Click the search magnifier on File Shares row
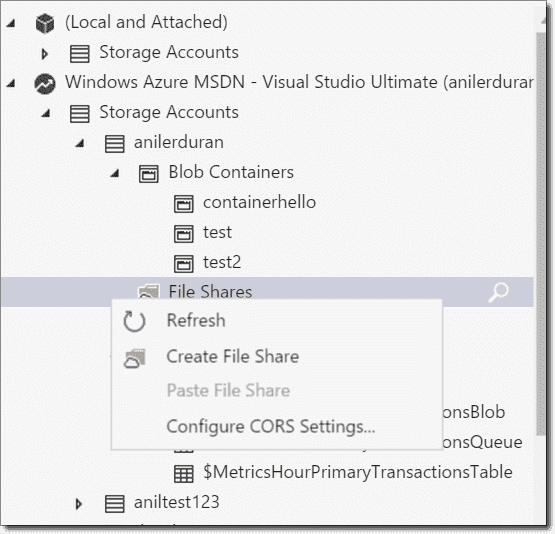 point(498,292)
